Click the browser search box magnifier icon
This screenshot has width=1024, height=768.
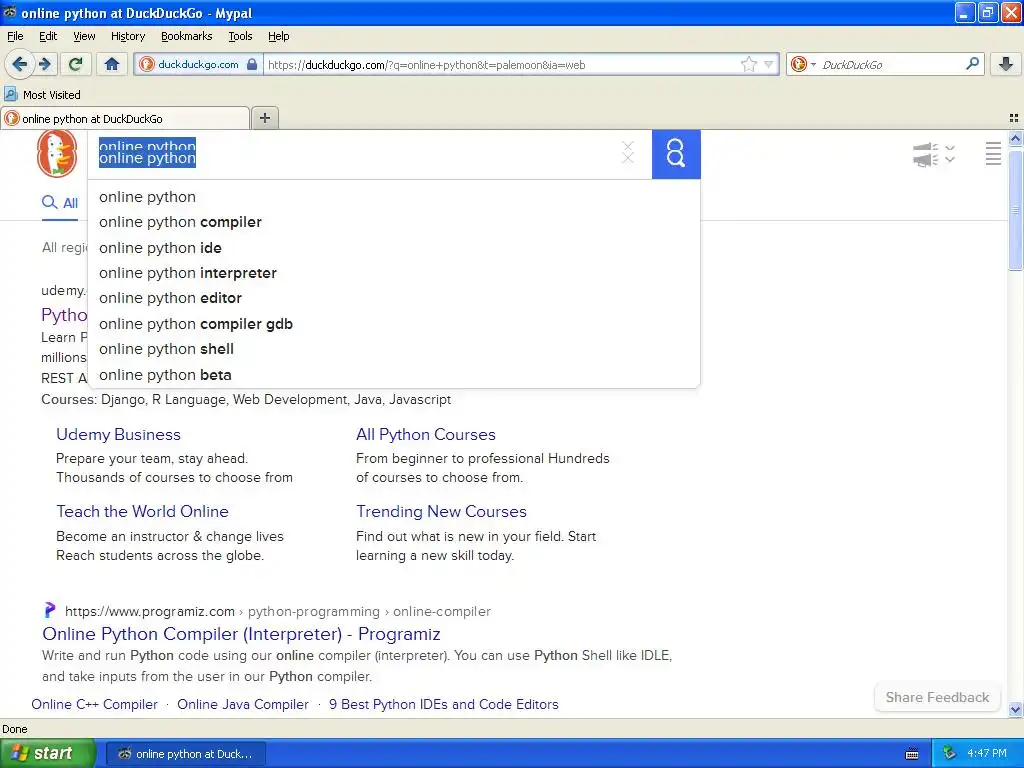pyautogui.click(x=972, y=63)
